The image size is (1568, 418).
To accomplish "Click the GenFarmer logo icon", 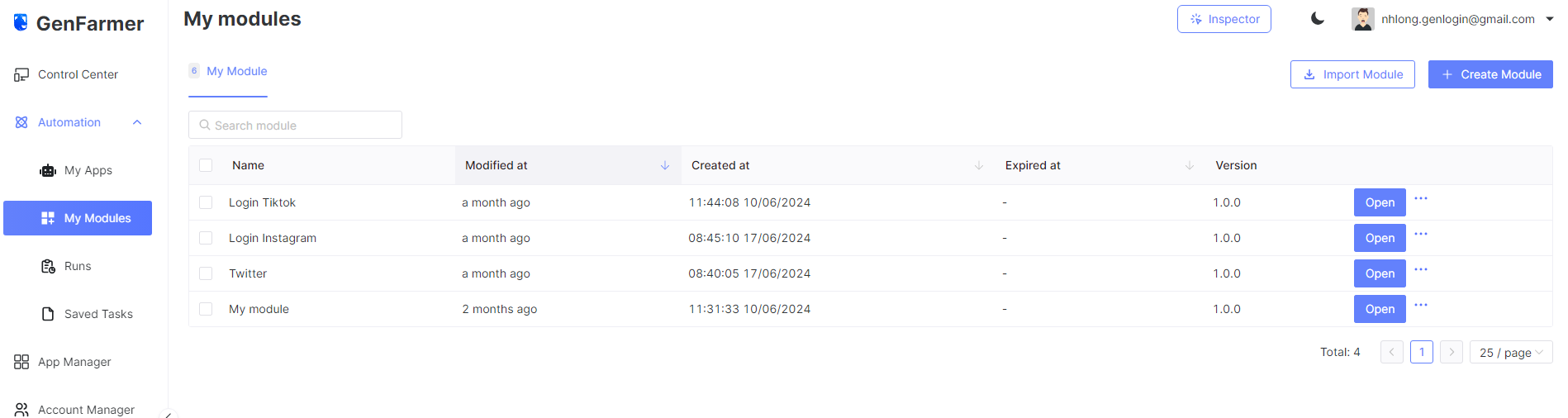I will pos(21,22).
